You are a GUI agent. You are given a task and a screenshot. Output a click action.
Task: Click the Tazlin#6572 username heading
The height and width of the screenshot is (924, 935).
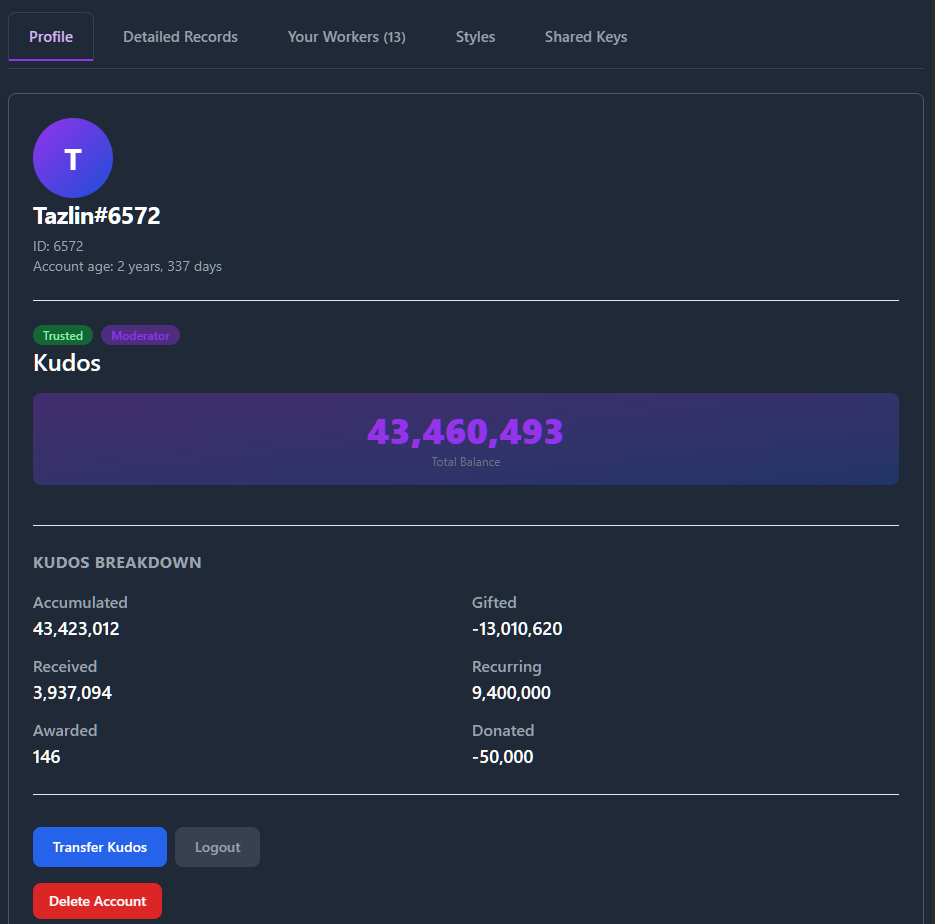pyautogui.click(x=97, y=216)
